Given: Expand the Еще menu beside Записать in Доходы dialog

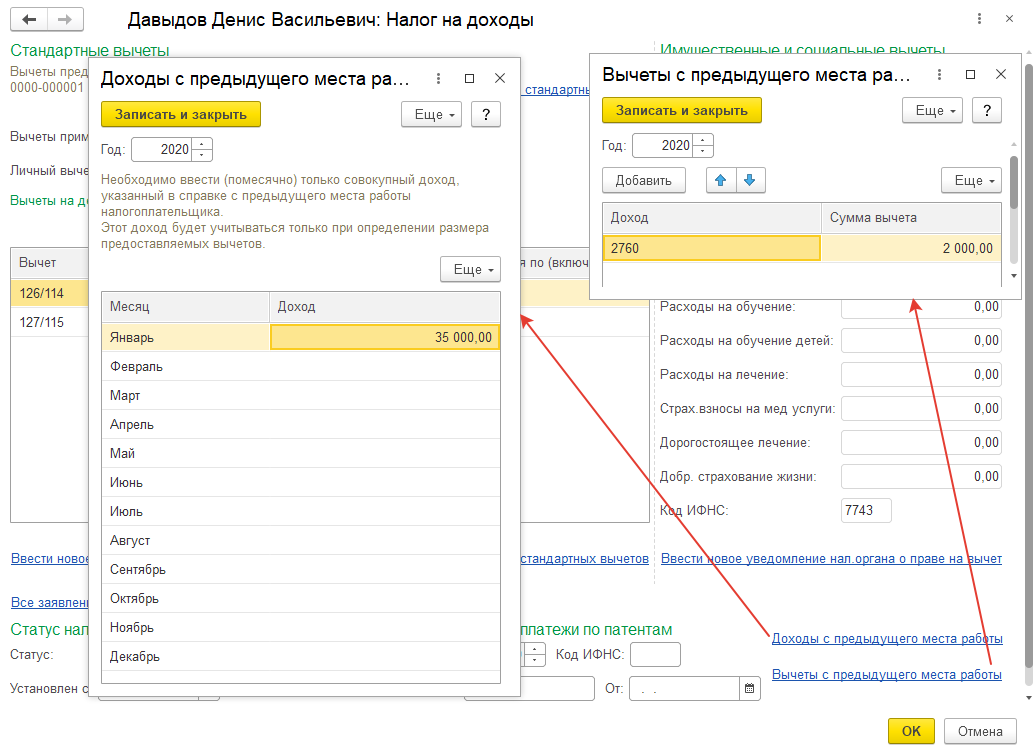Looking at the screenshot, I should 431,115.
